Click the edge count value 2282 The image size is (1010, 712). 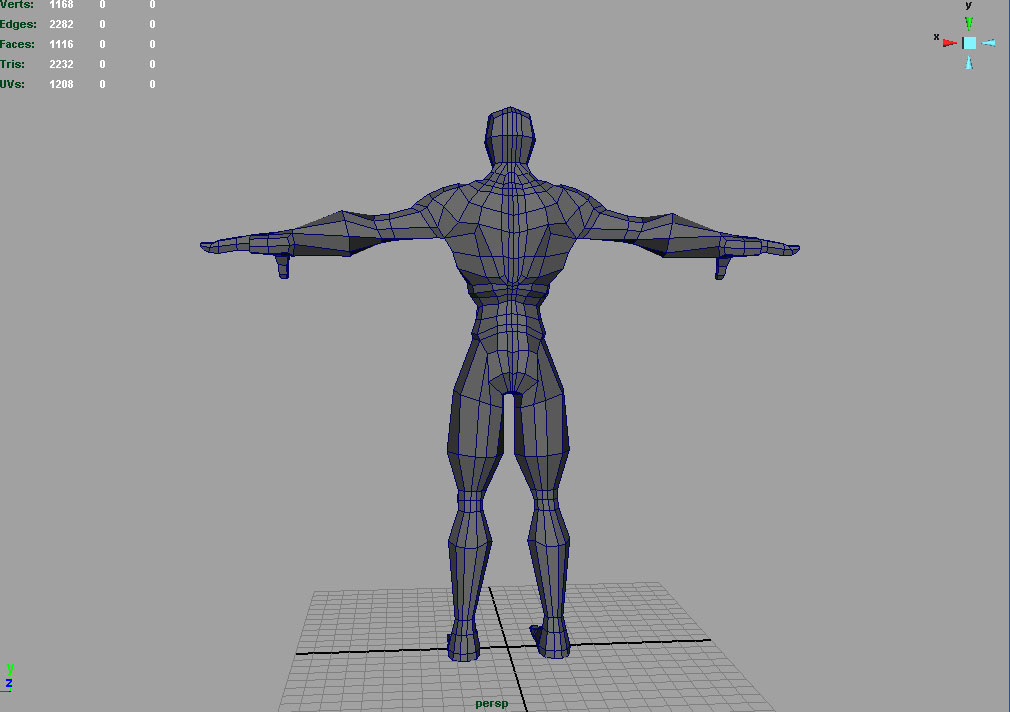click(61, 24)
